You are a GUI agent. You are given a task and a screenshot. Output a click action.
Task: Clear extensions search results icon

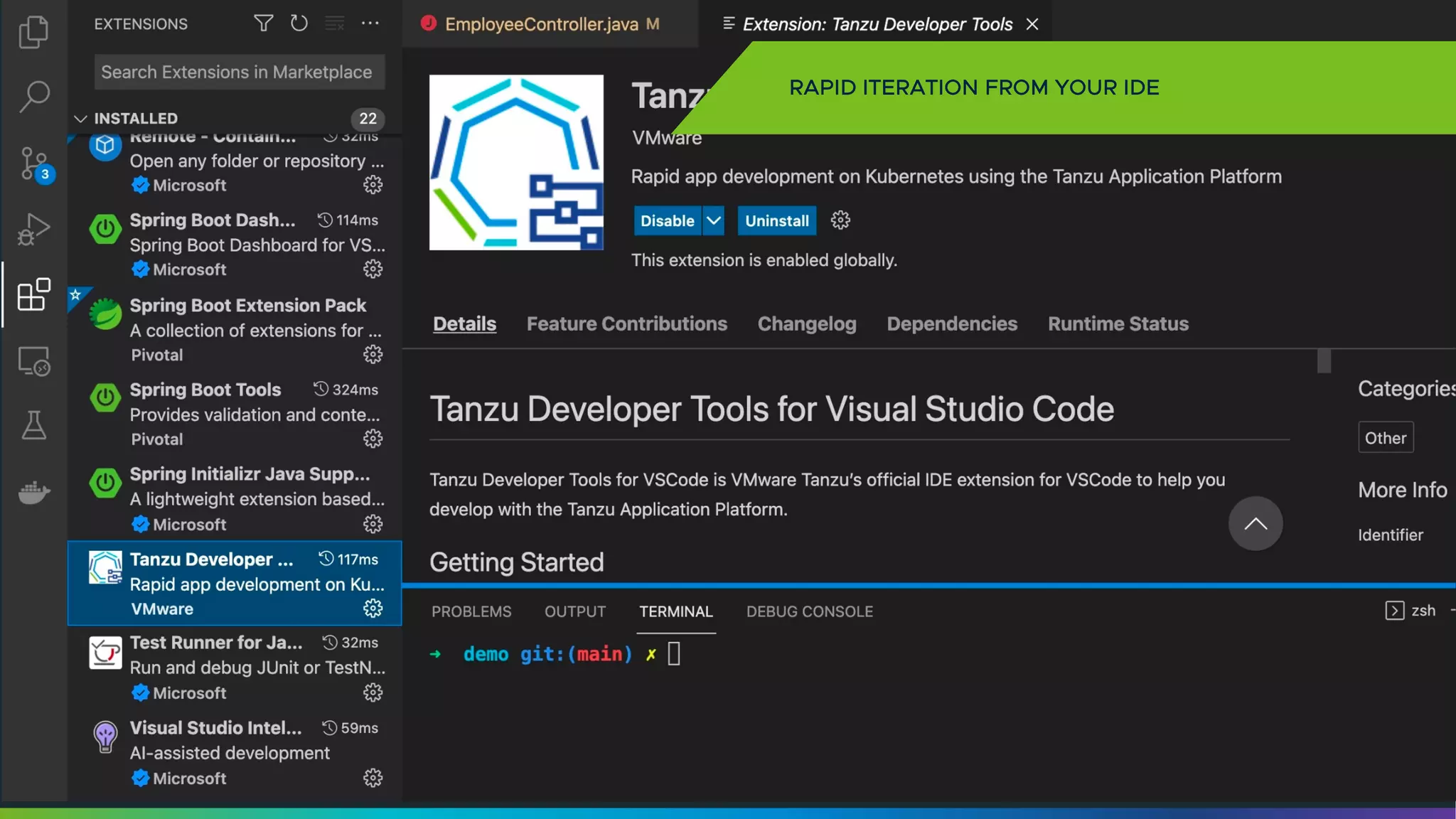point(334,23)
